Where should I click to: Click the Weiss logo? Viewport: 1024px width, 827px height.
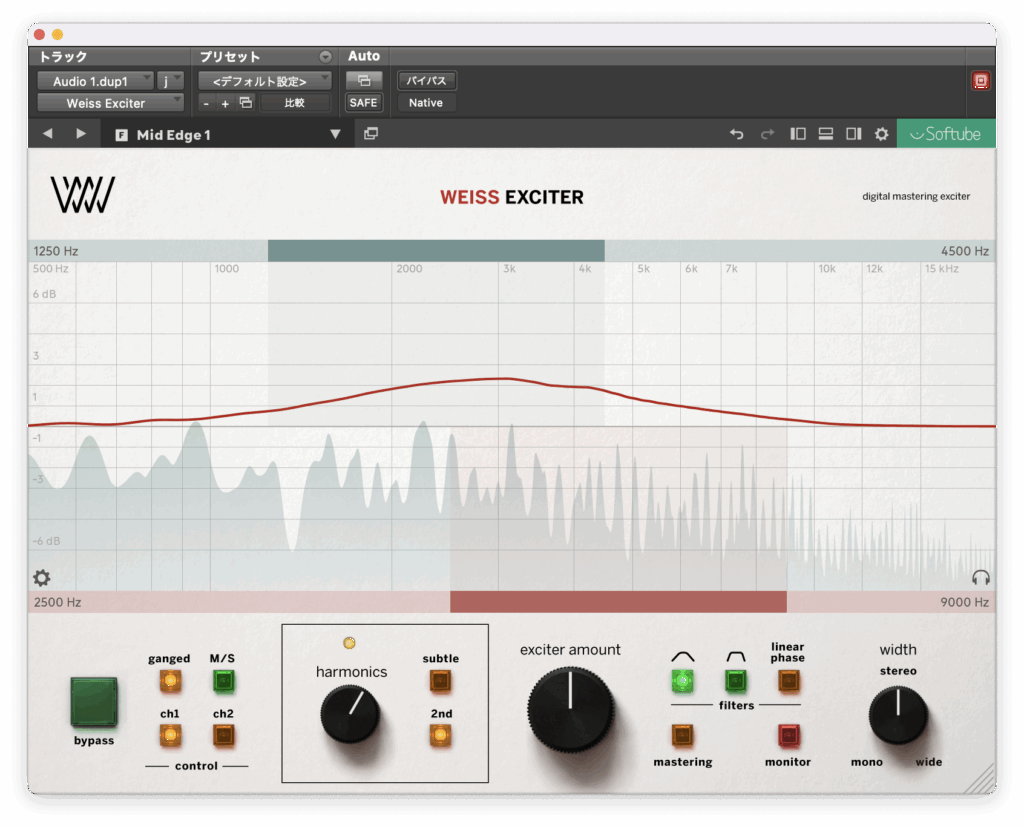point(83,195)
